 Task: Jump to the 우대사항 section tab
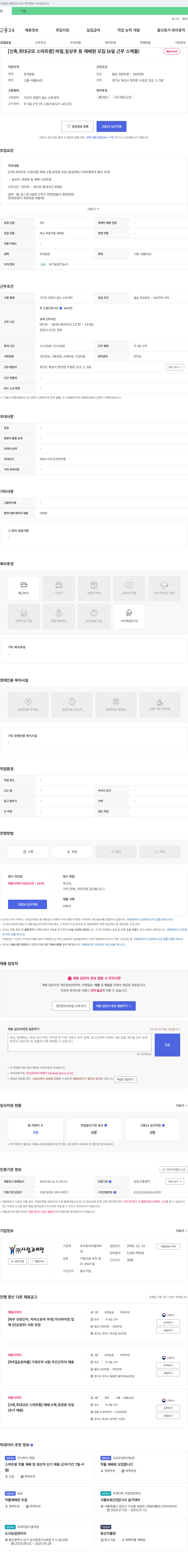(x=75, y=43)
